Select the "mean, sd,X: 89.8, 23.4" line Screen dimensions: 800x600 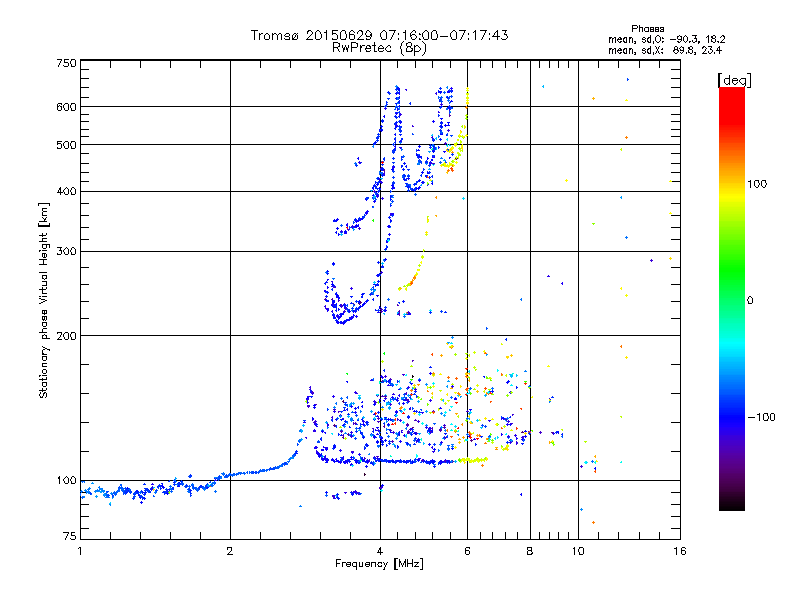665,50
